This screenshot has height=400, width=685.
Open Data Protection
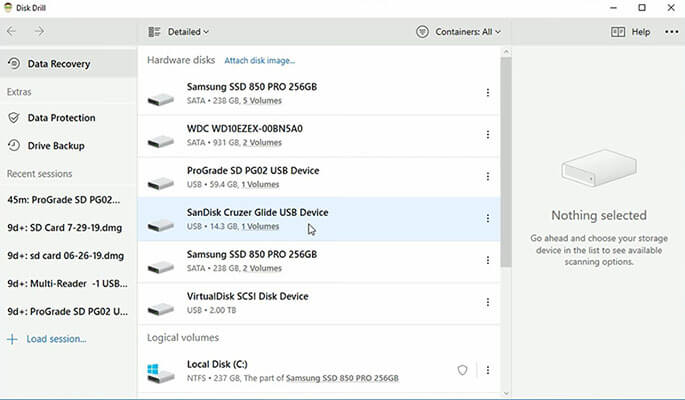[61, 118]
